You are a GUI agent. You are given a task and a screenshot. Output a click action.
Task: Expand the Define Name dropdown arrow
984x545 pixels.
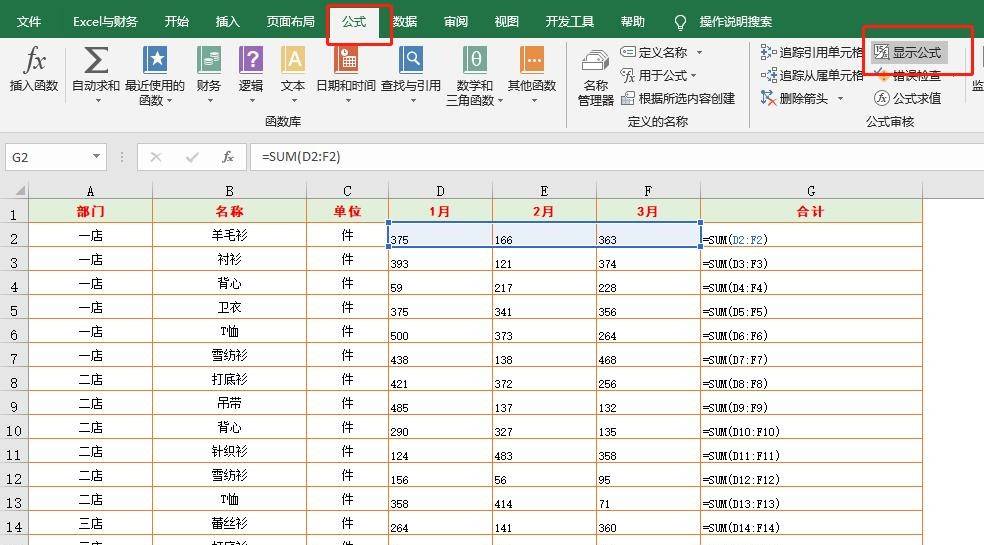[699, 53]
